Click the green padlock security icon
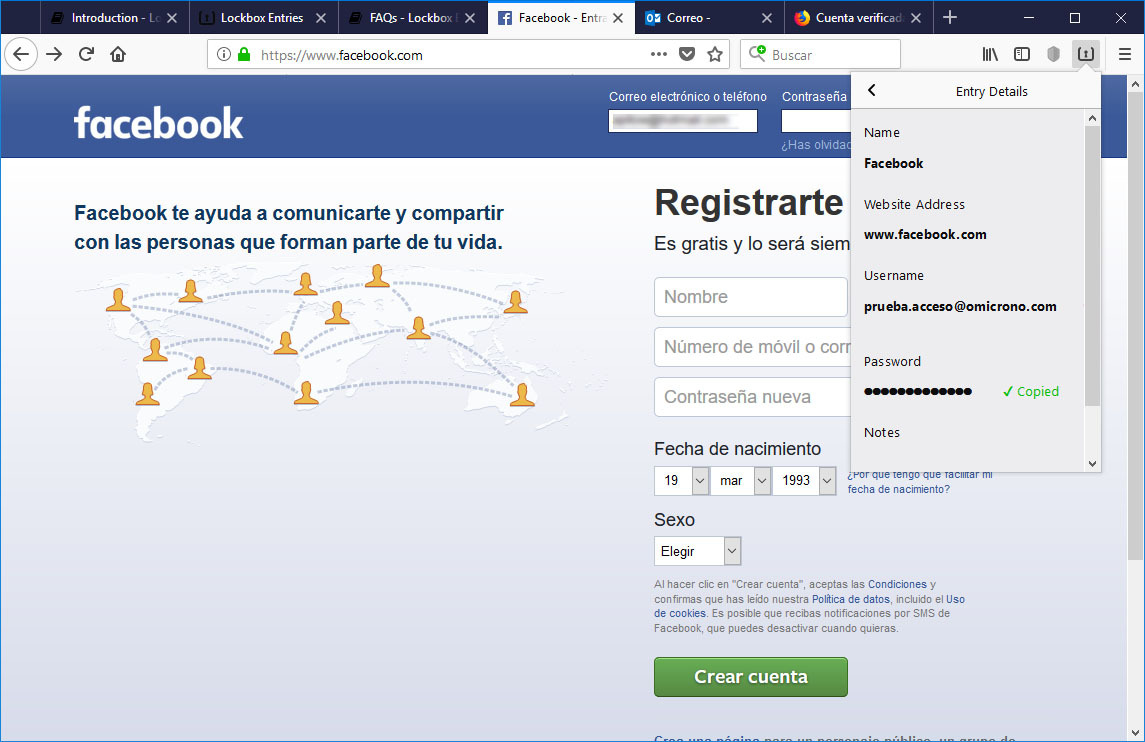1145x742 pixels. tap(244, 54)
